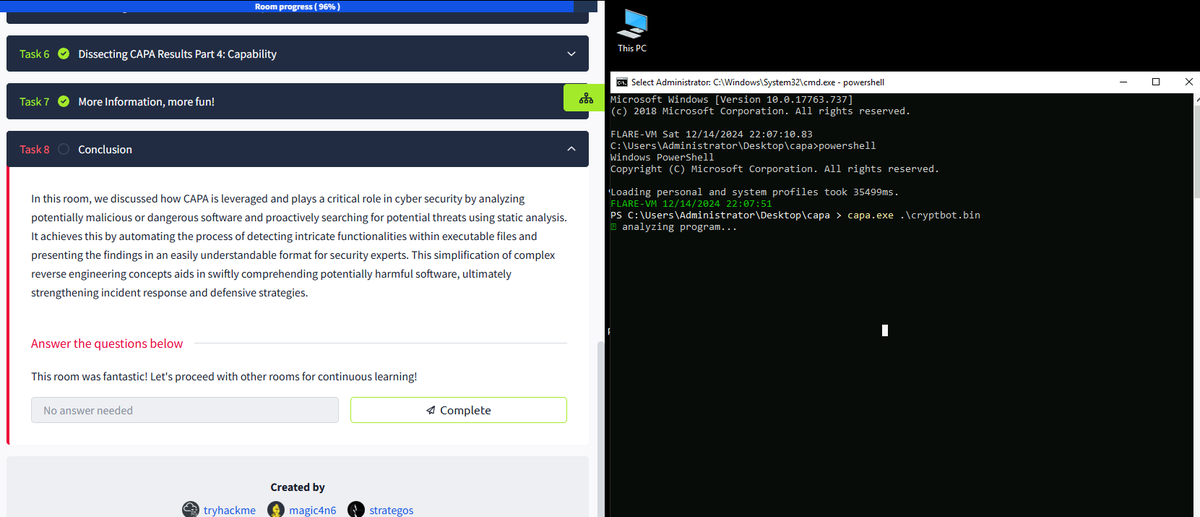Expand Task 6 chevron arrow
The height and width of the screenshot is (517, 1200).
[x=571, y=54]
